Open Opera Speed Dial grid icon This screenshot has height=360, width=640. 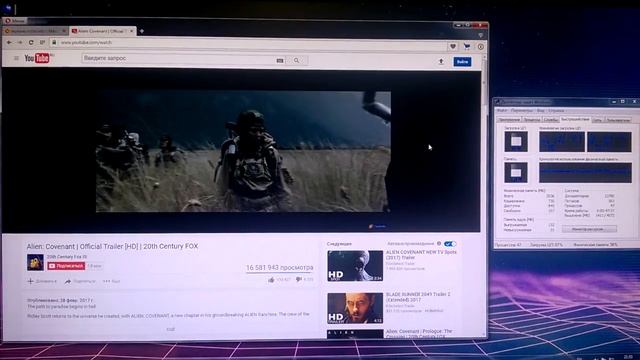[x=42, y=42]
